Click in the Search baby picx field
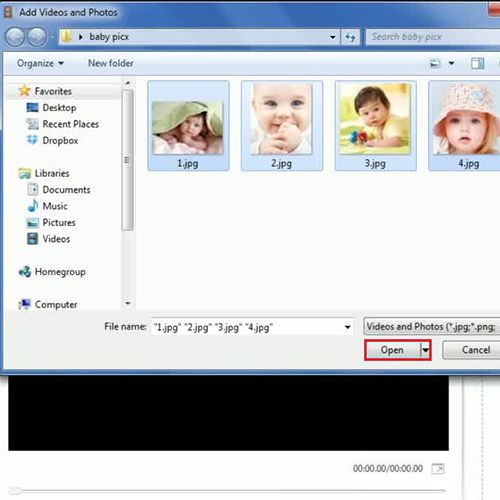The height and width of the screenshot is (500, 500). coord(433,37)
